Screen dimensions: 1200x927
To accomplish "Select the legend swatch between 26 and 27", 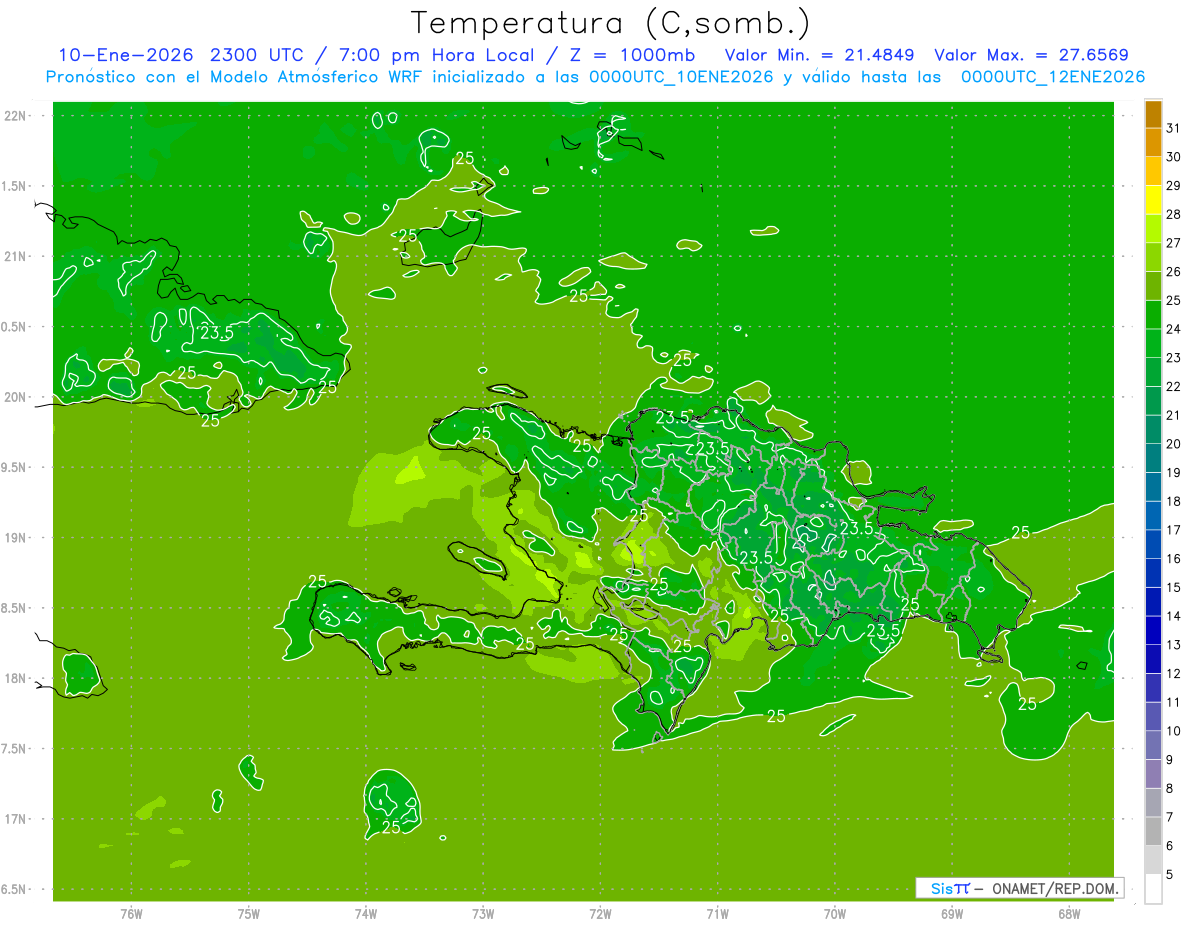I will click(1153, 257).
